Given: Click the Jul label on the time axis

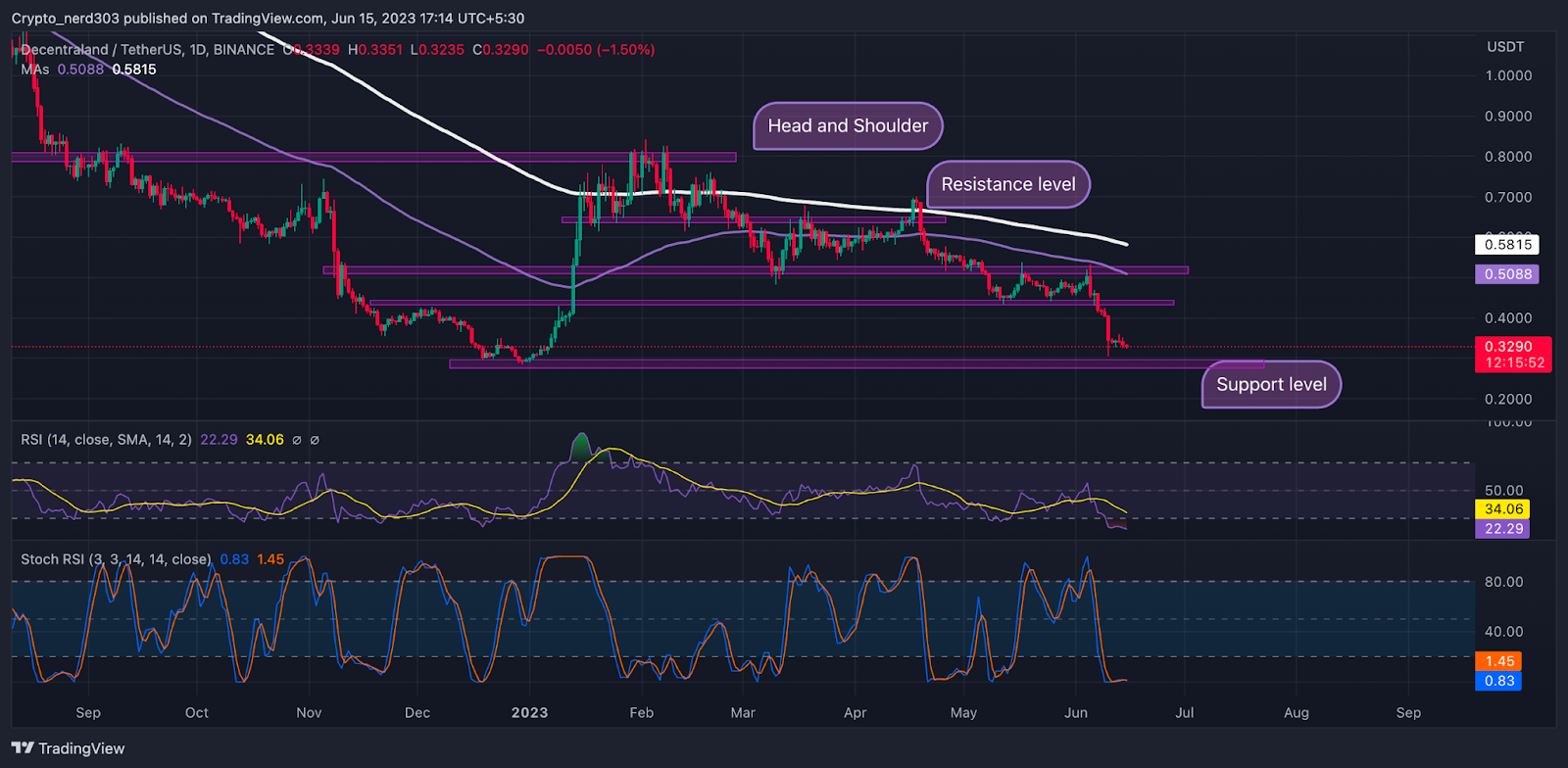Looking at the screenshot, I should [1184, 713].
